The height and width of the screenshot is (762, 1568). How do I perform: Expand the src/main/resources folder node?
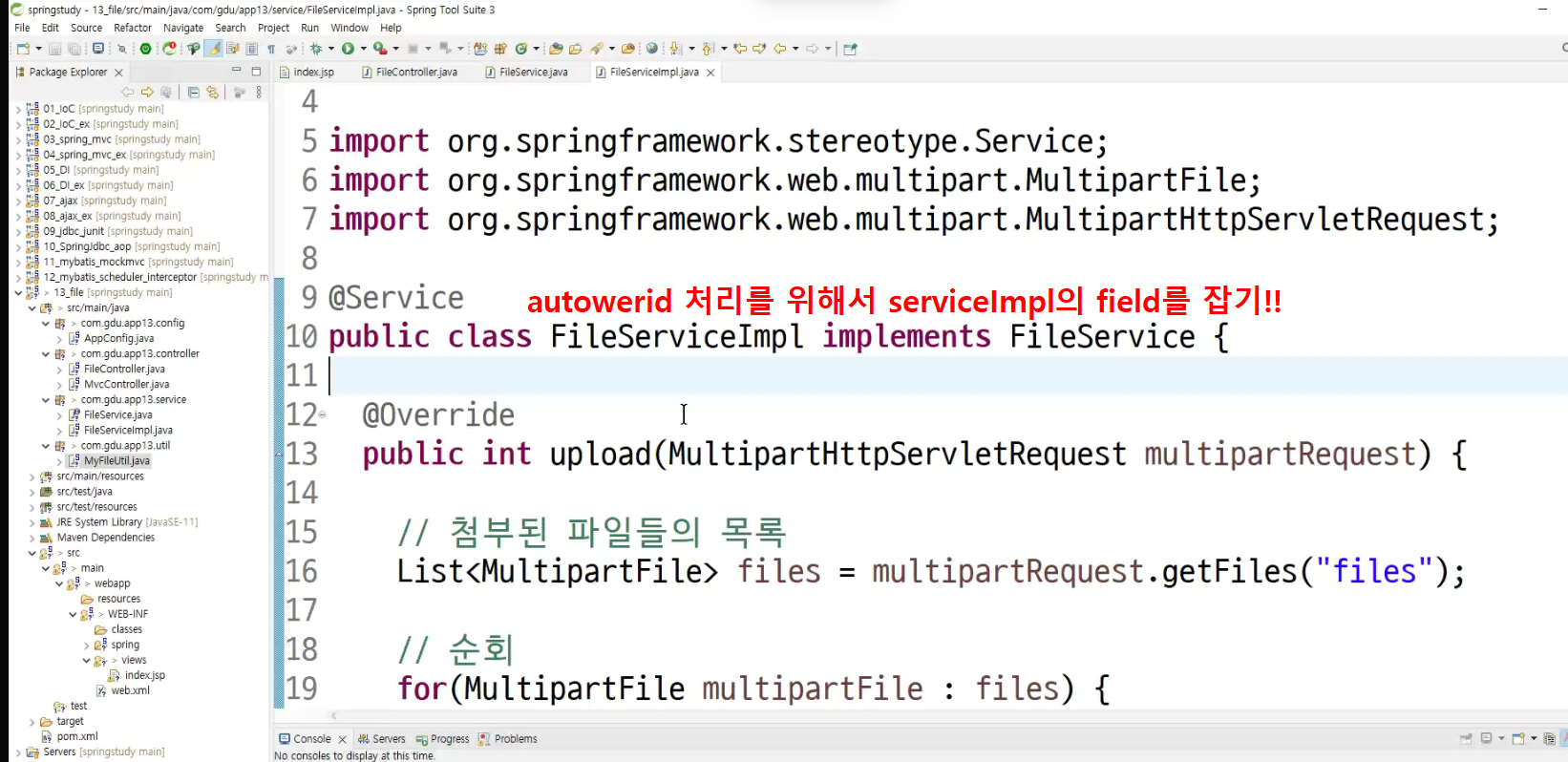32,476
